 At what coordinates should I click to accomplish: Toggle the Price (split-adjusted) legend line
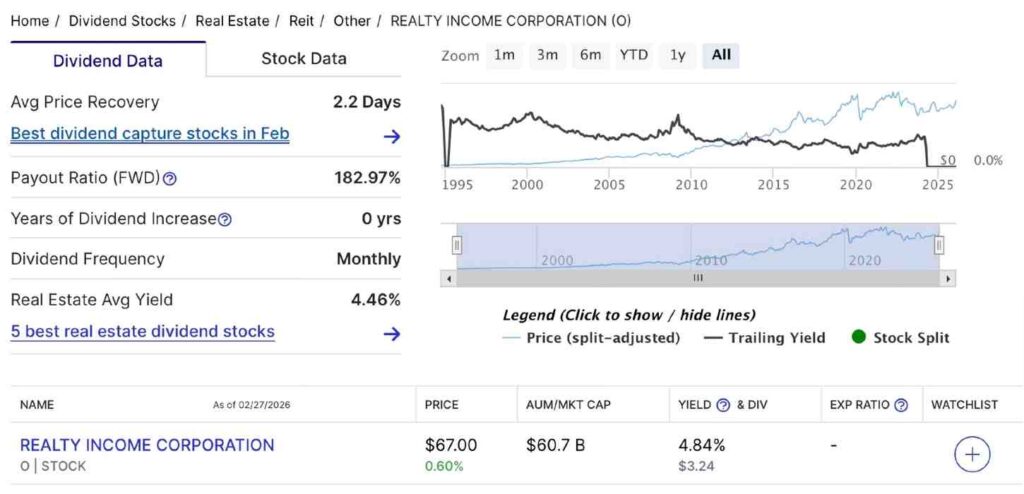point(591,338)
